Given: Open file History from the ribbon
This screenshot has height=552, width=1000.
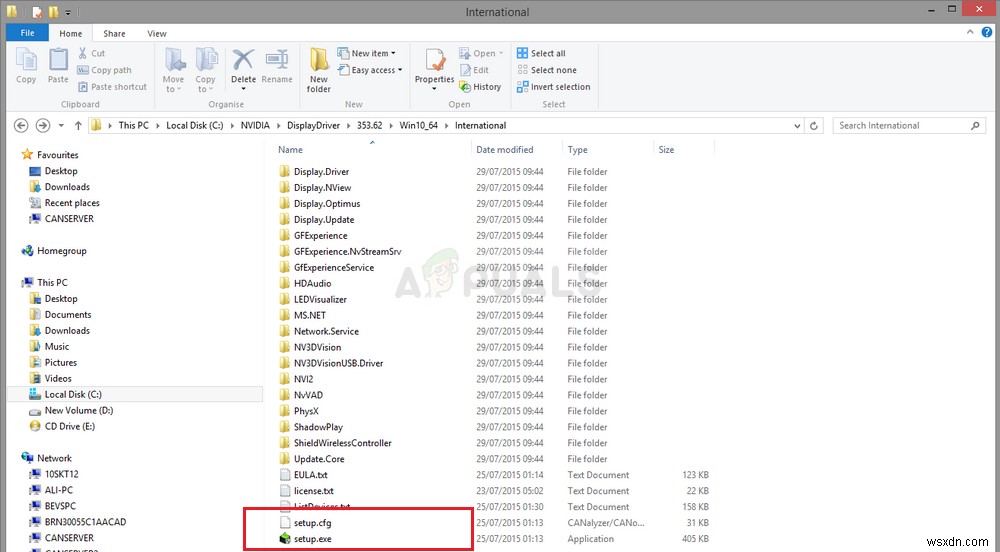Looking at the screenshot, I should click(x=480, y=87).
